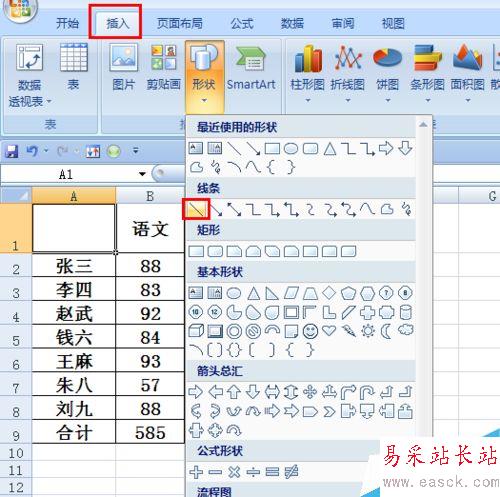This screenshot has width=500, height=497.
Task: Insert a SmartArt graphic
Action: (251, 68)
